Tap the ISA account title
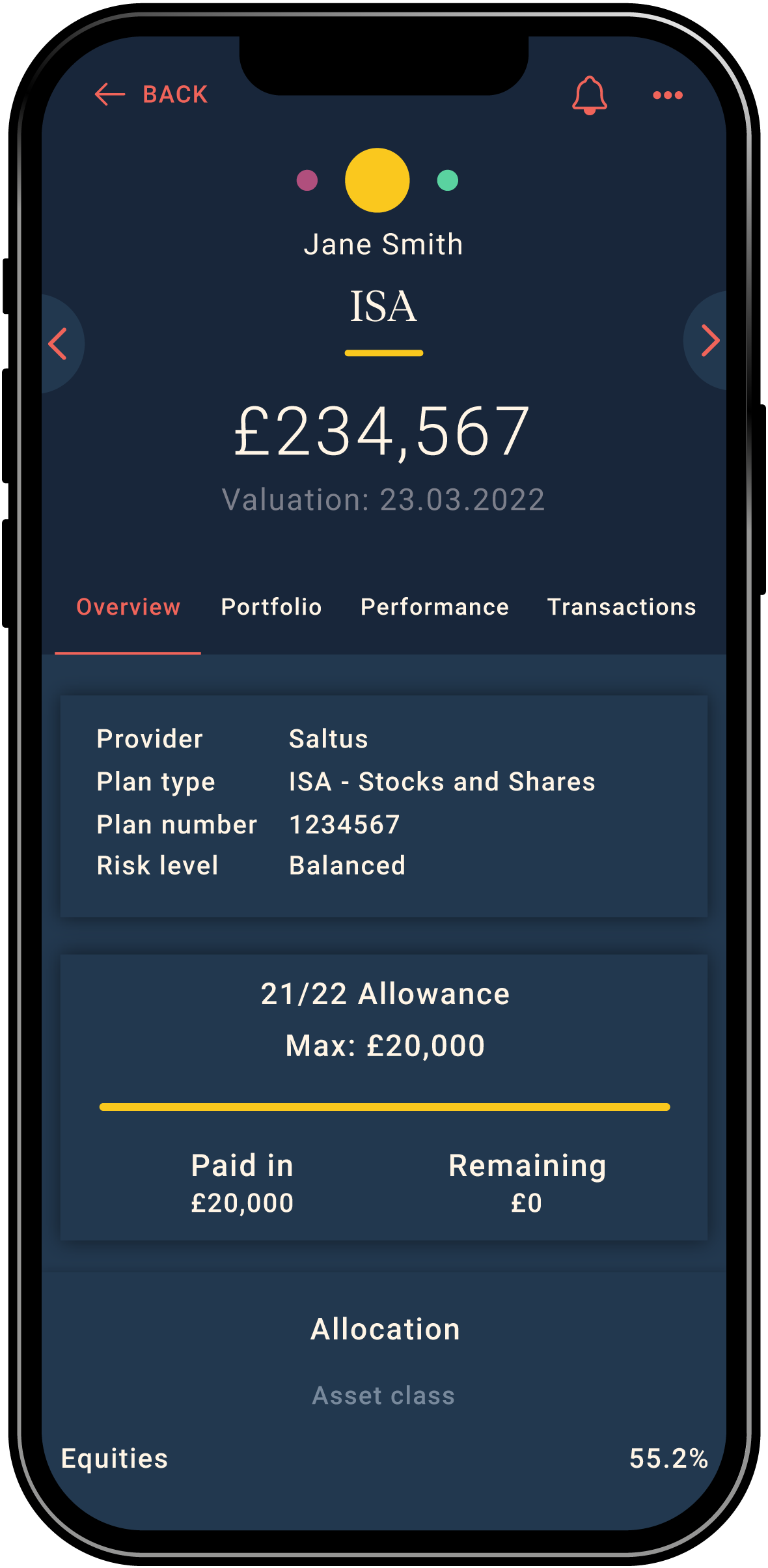The height and width of the screenshot is (1568, 768). (x=383, y=306)
